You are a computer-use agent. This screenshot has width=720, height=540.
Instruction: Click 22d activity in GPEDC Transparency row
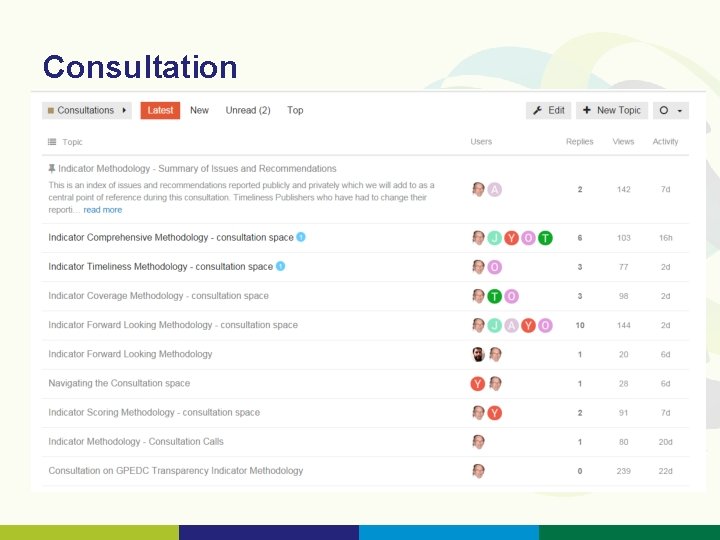click(665, 471)
